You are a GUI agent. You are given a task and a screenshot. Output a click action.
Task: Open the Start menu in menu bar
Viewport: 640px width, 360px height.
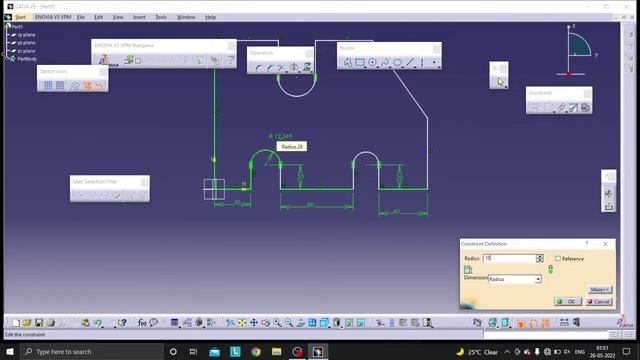point(20,17)
